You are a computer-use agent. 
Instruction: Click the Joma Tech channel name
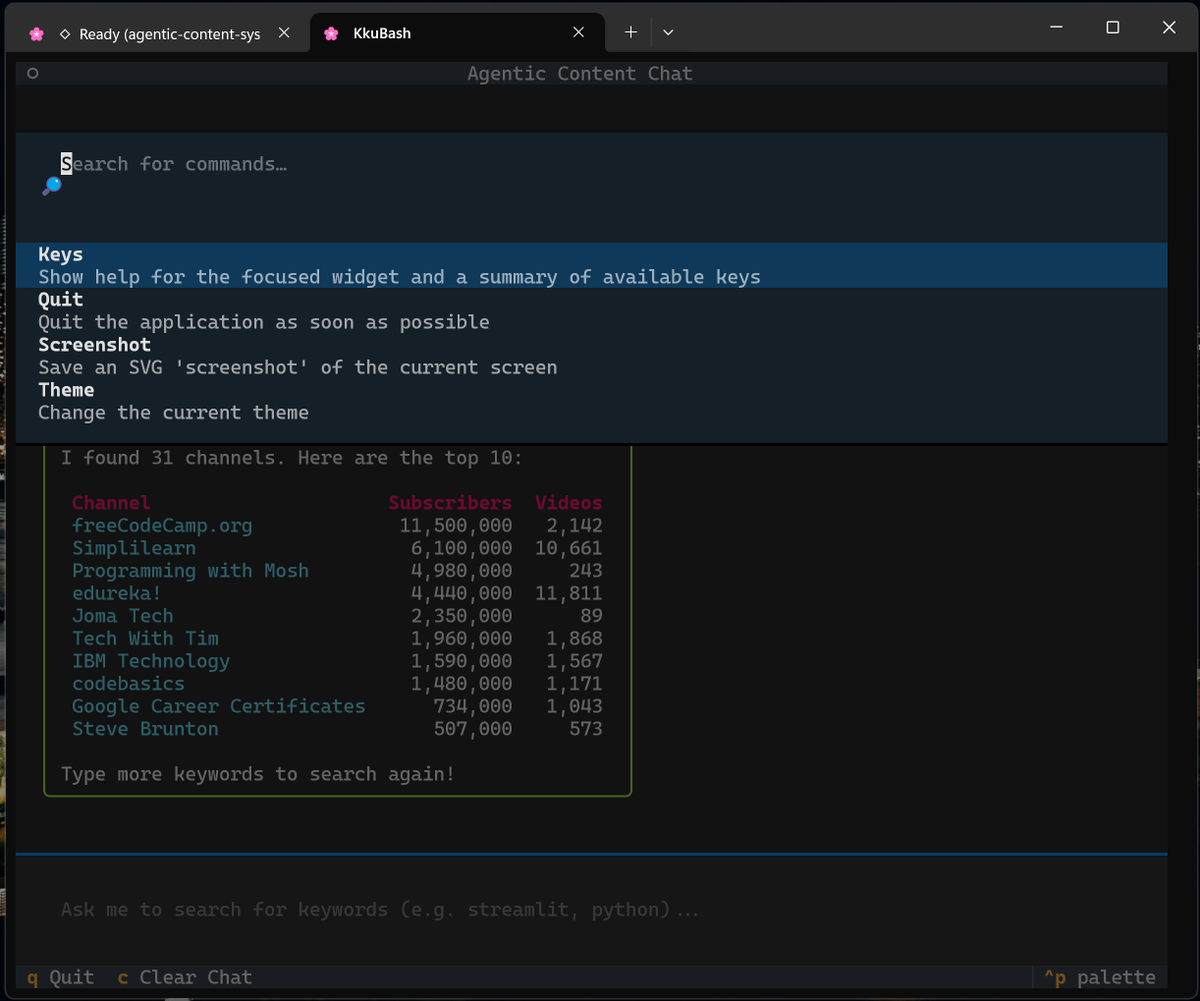122,616
